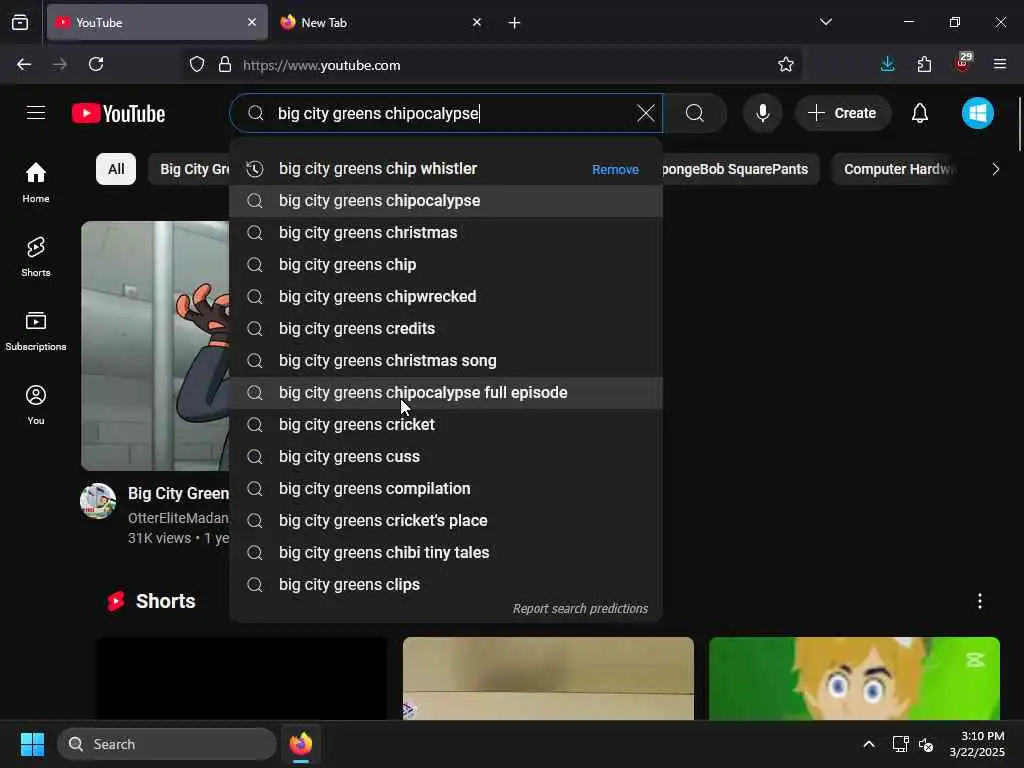Show more filter chips with right chevron

[995, 169]
